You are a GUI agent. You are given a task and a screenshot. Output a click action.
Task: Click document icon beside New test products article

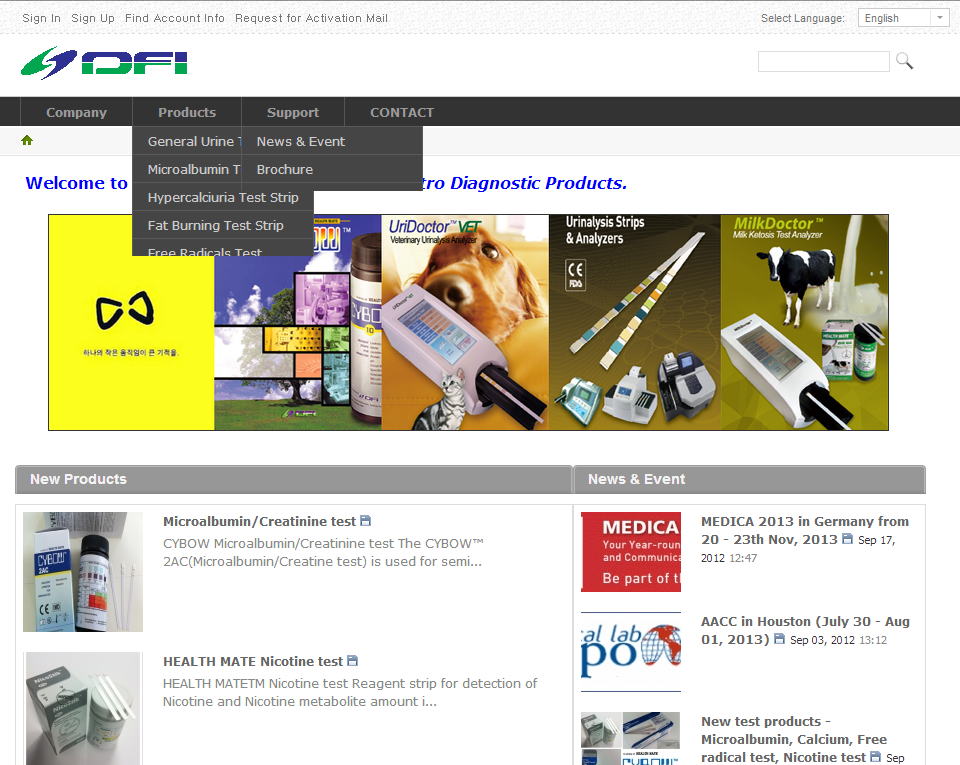[x=876, y=757]
